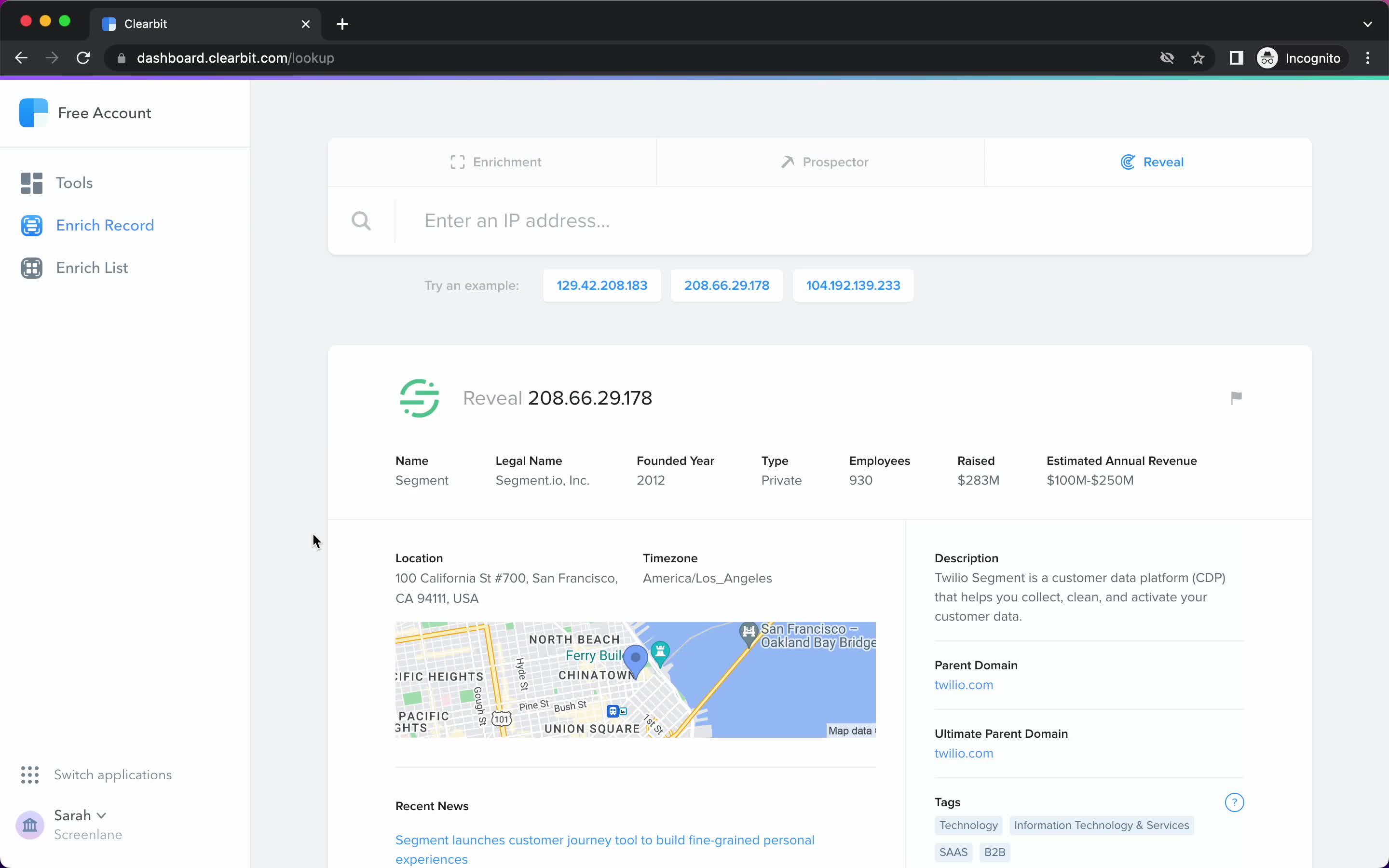This screenshot has width=1389, height=868.
Task: Select the SAAS tag
Action: point(953,852)
